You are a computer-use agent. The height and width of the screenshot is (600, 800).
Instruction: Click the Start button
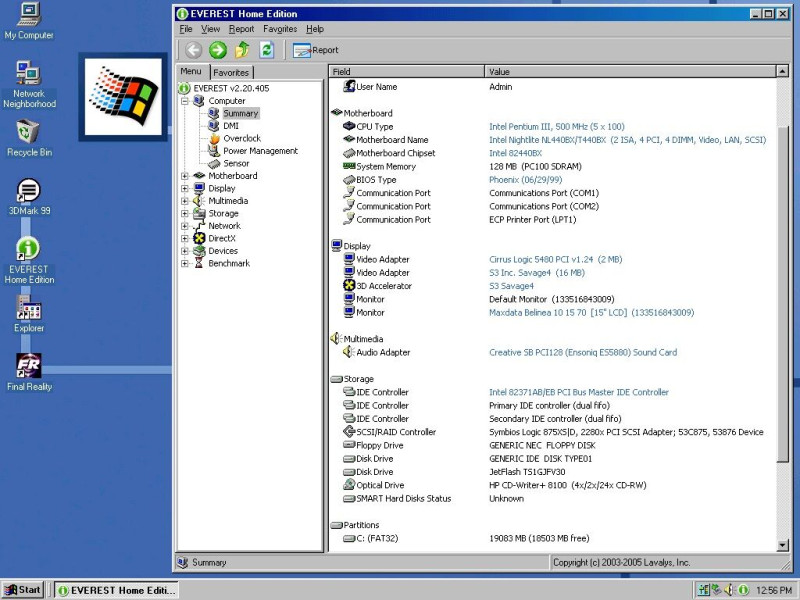tap(23, 590)
